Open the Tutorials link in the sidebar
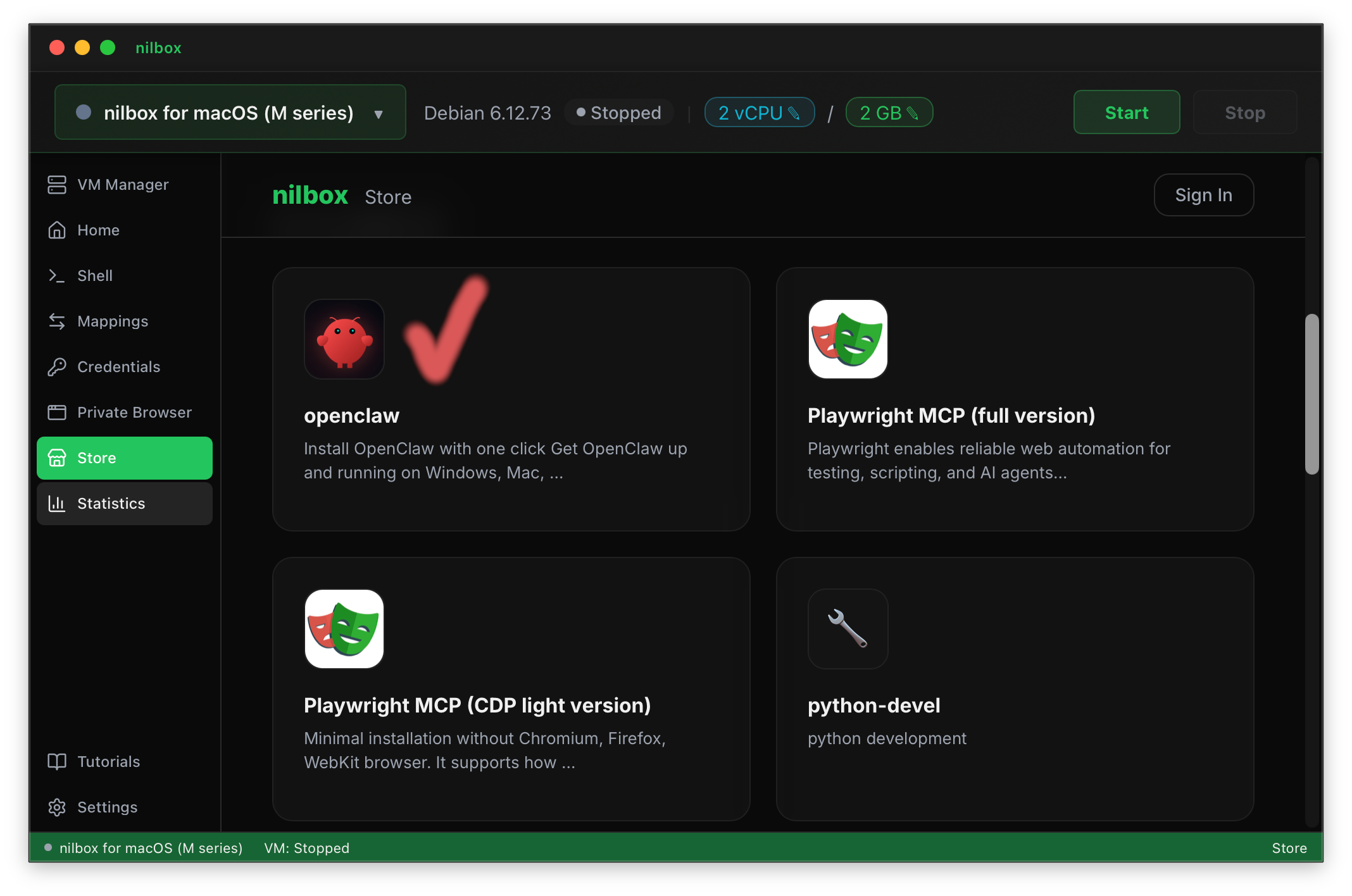Viewport: 1352px width, 896px height. 108,762
